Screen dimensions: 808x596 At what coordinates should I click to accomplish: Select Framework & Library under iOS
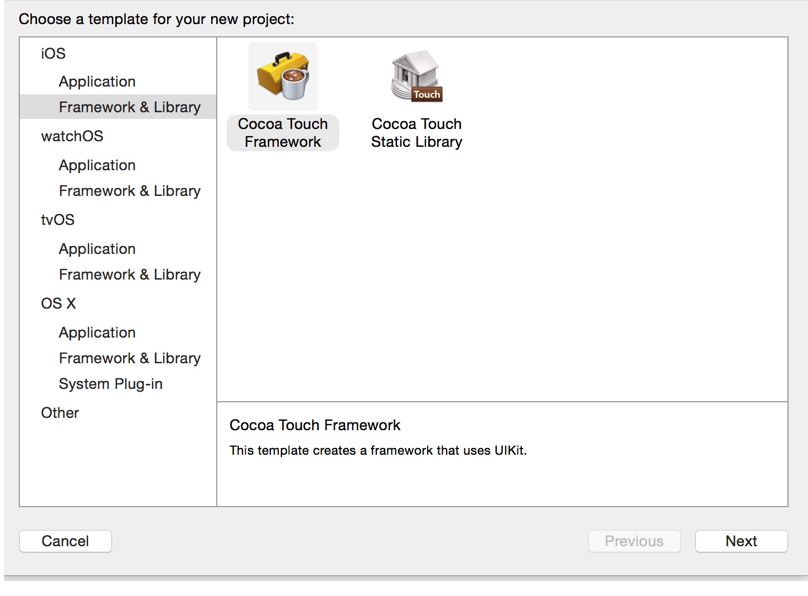pyautogui.click(x=129, y=107)
